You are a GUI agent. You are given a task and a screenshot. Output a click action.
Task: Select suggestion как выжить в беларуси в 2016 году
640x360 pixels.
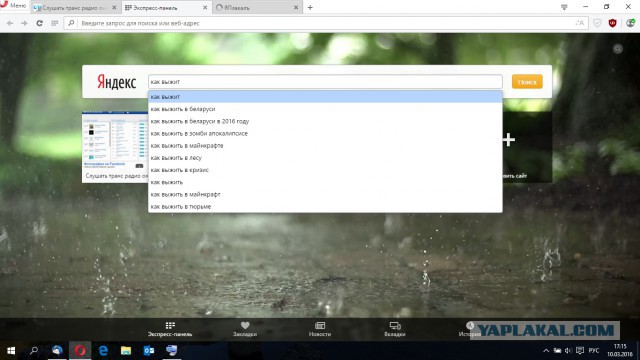point(325,121)
